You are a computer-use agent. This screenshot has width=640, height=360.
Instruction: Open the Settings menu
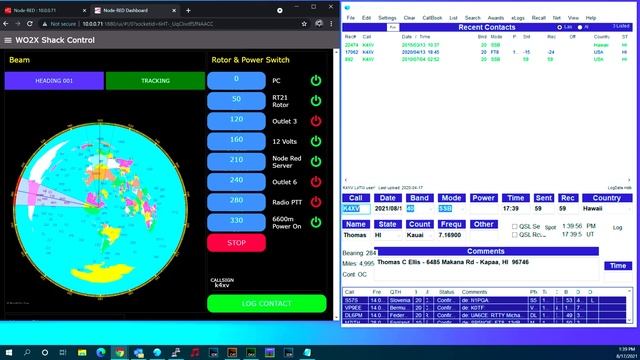point(387,18)
